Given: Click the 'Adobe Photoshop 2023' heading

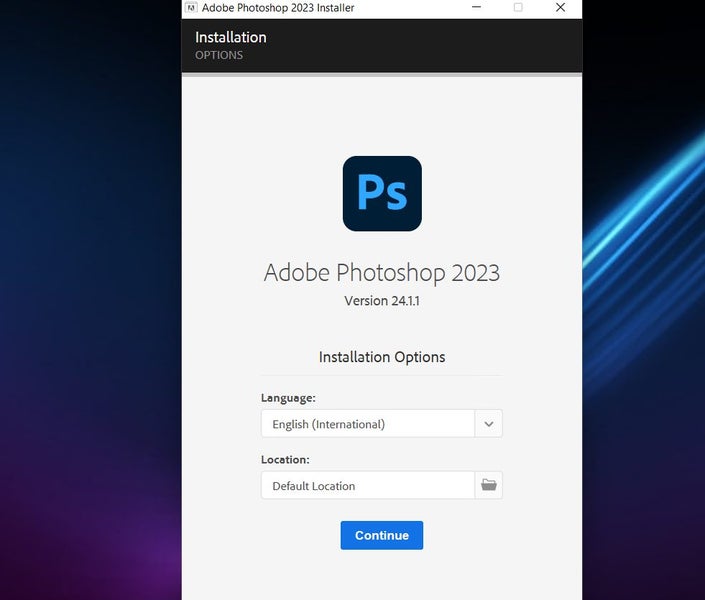Looking at the screenshot, I should point(382,273).
